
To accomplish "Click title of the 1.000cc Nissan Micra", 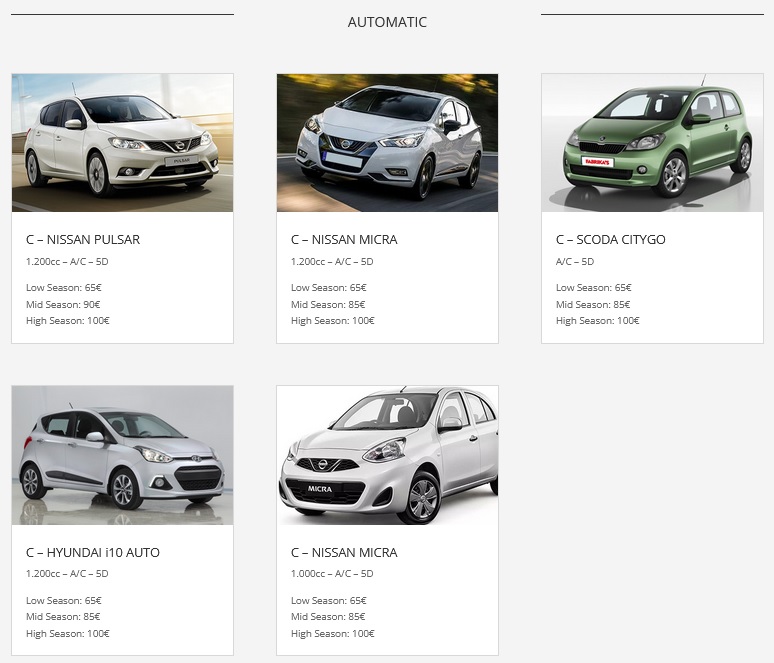I will tap(344, 553).
